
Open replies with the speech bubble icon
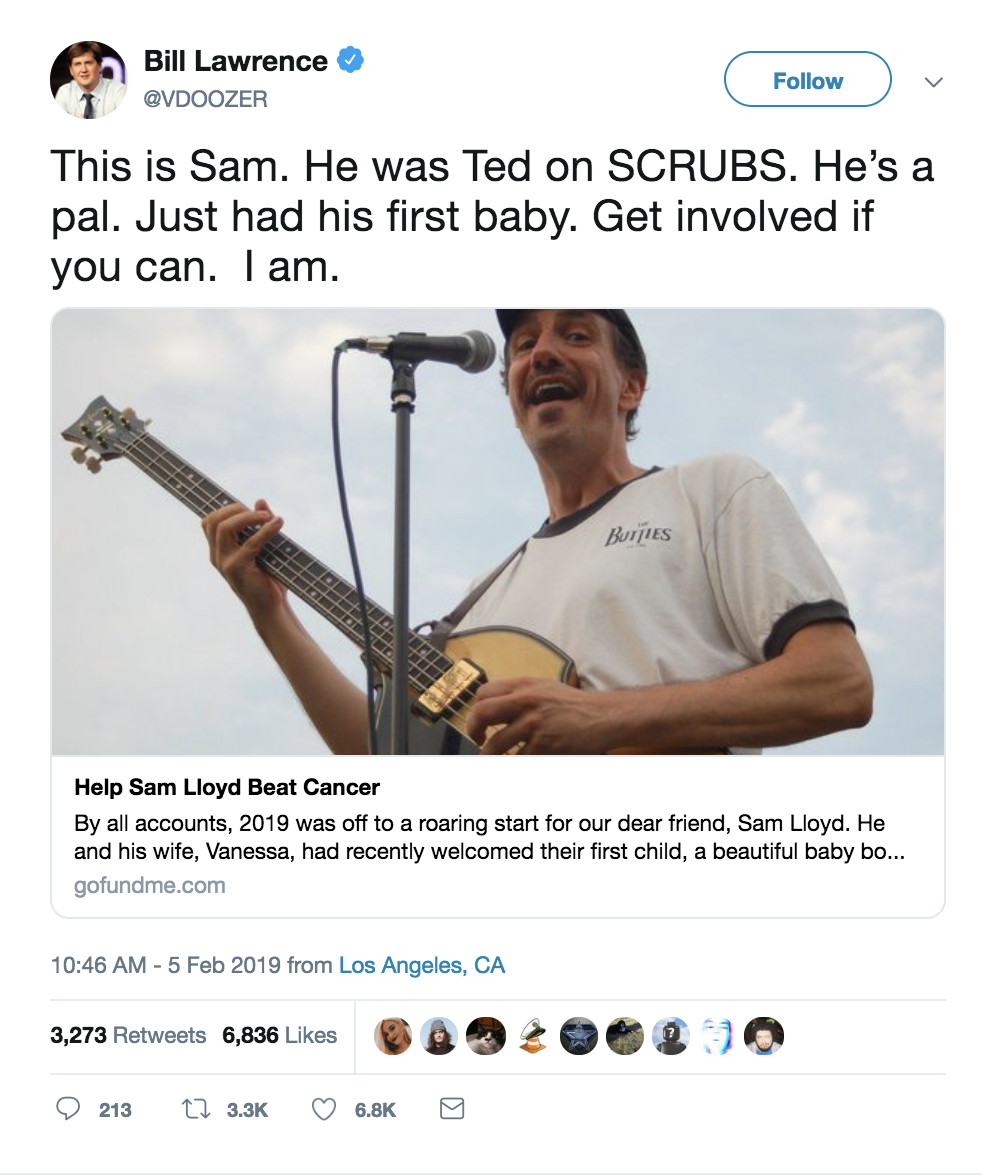pyautogui.click(x=68, y=1109)
